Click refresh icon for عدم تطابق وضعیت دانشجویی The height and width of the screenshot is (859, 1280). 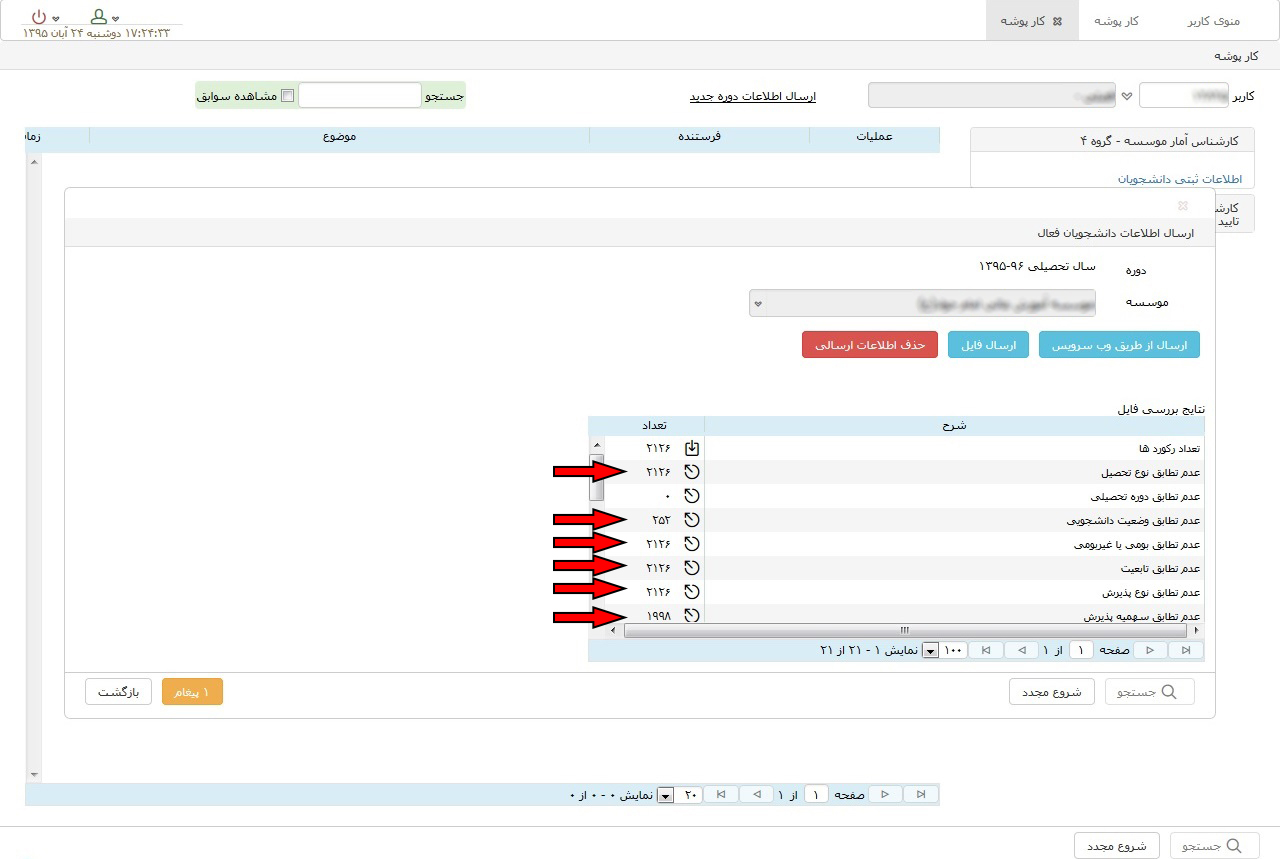pos(691,520)
